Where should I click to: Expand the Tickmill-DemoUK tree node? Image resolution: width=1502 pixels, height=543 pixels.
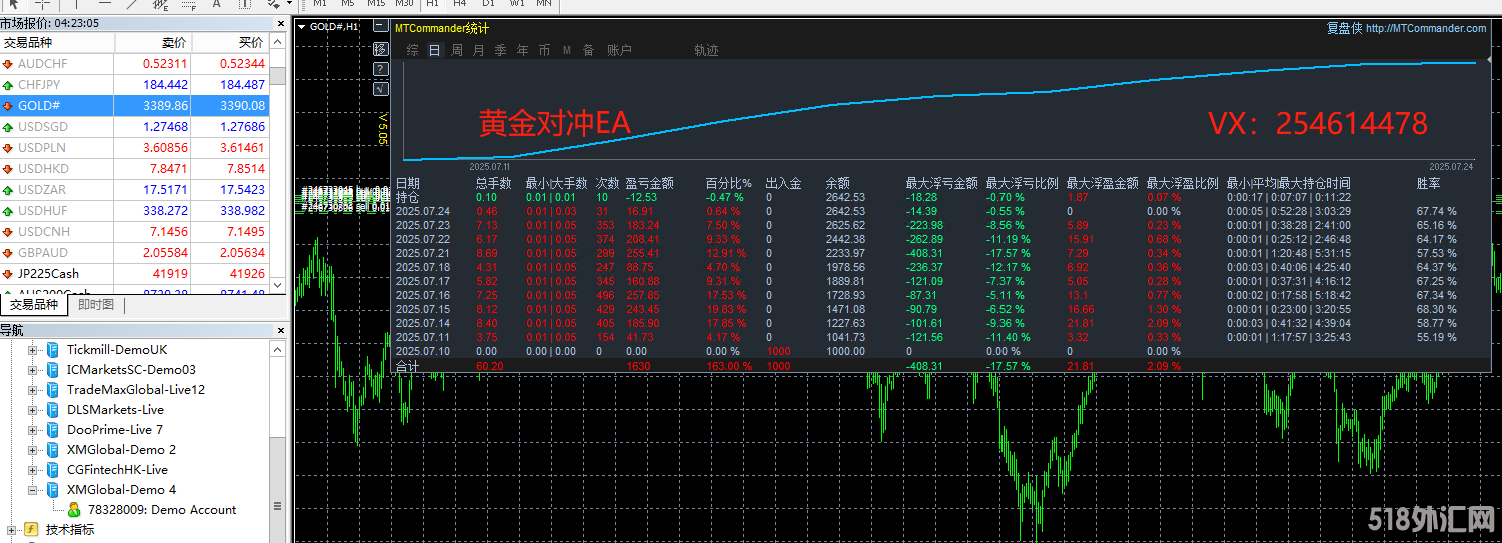coord(32,350)
